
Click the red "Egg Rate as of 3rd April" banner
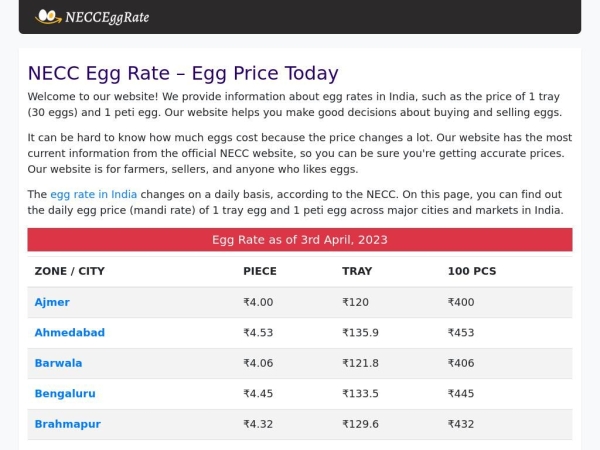point(299,240)
